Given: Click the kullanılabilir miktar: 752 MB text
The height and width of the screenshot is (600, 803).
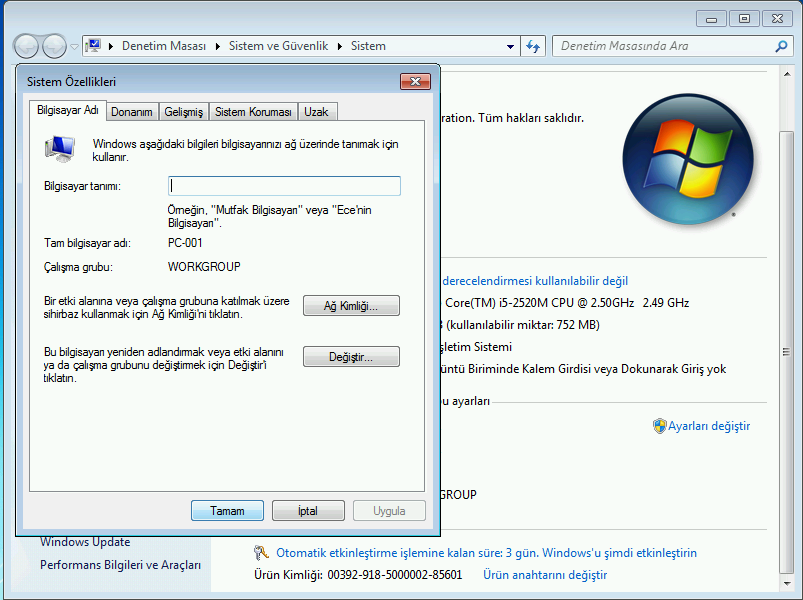Looking at the screenshot, I should (x=523, y=325).
